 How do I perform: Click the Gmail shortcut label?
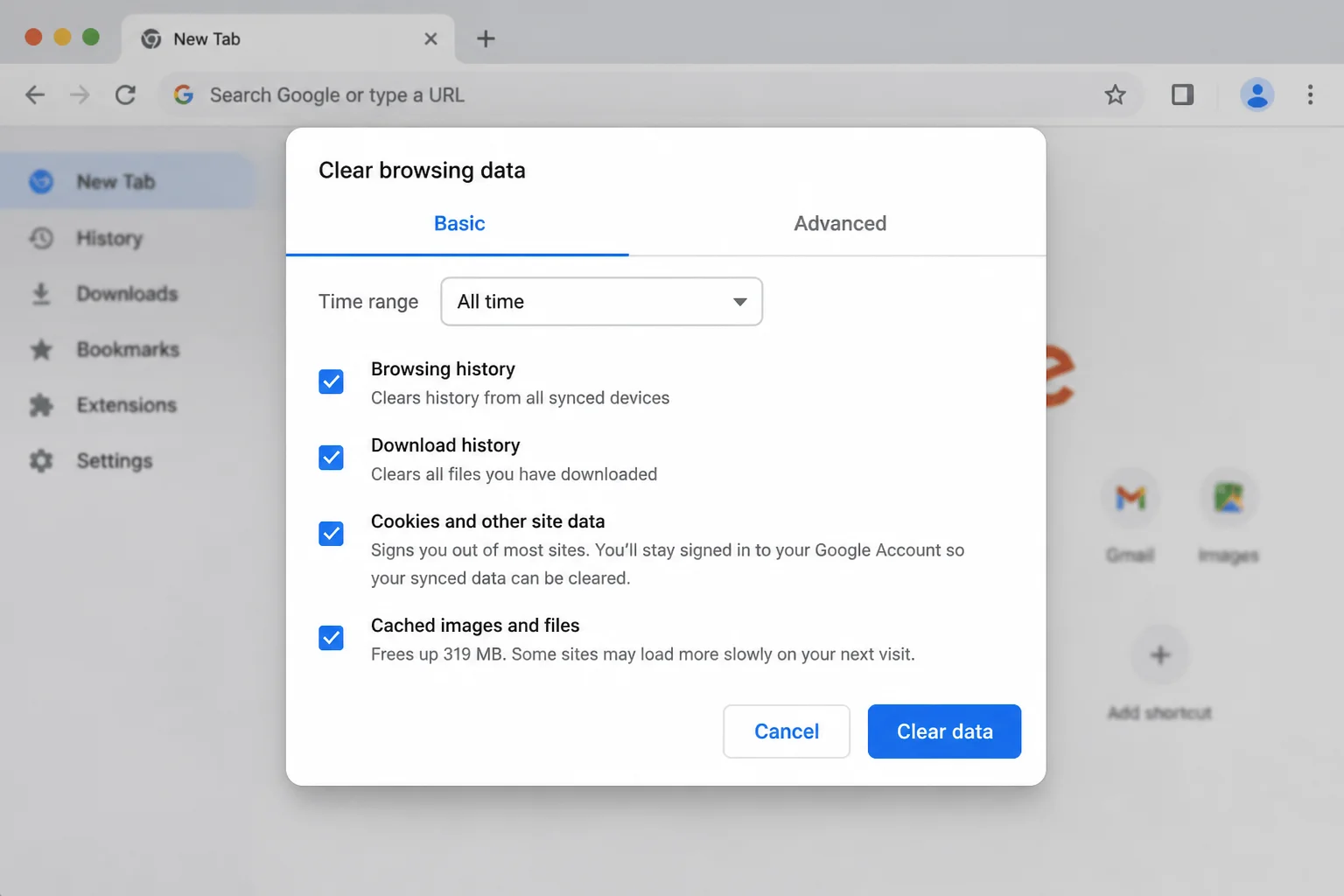pyautogui.click(x=1130, y=556)
